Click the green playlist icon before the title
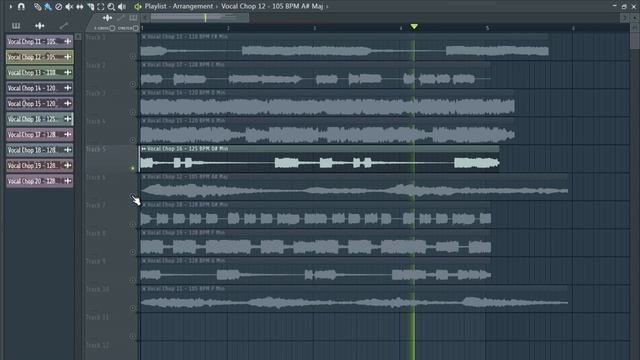This screenshot has height=360, width=640. point(138,7)
